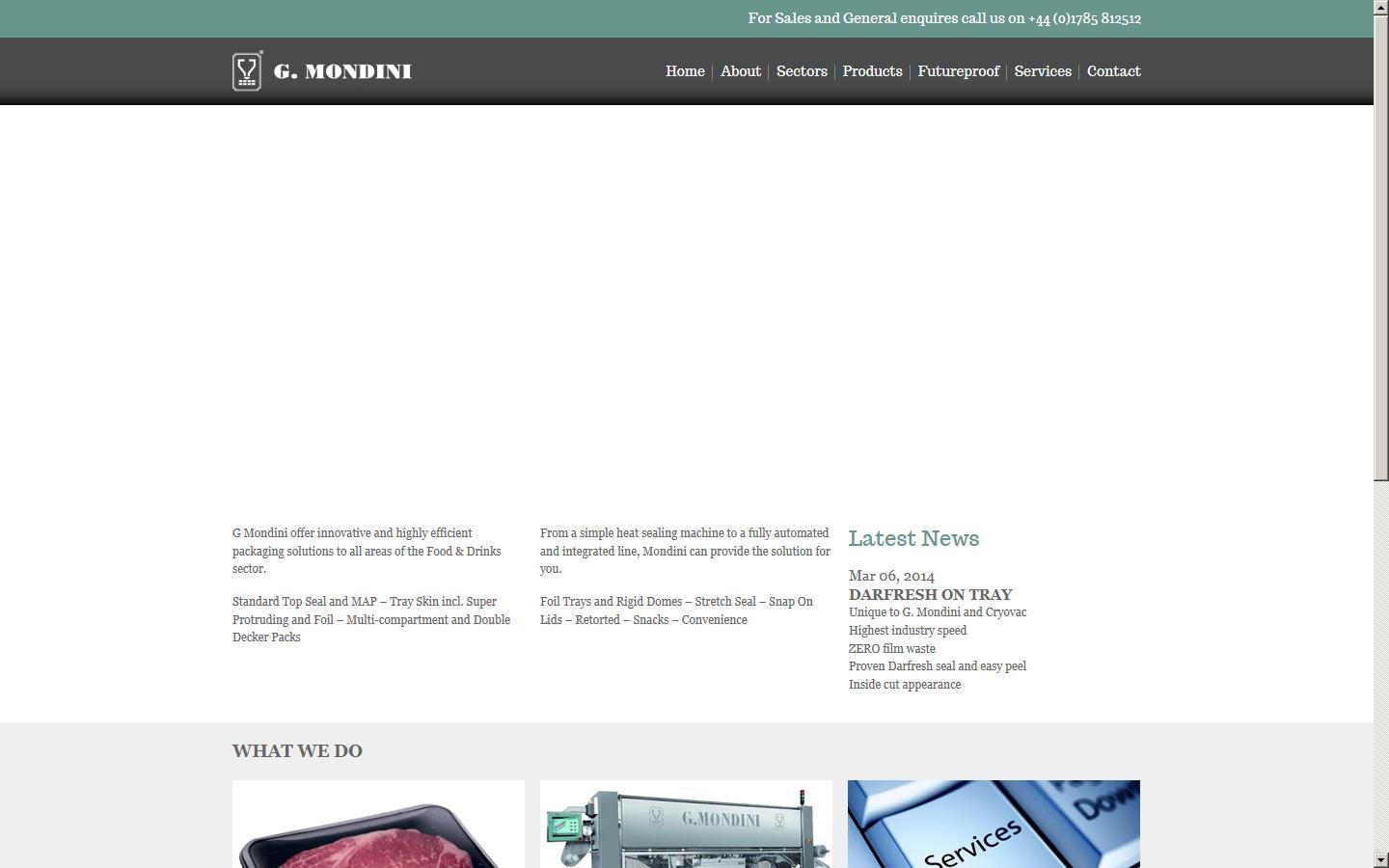Image resolution: width=1389 pixels, height=868 pixels.
Task: Click the scrollbar down arrow
Action: click(x=1381, y=859)
